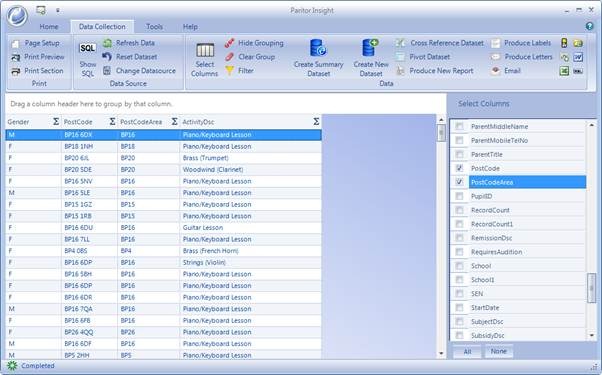This screenshot has height=375, width=602.
Task: Uncheck the PostCode column checkbox
Action: coord(459,168)
